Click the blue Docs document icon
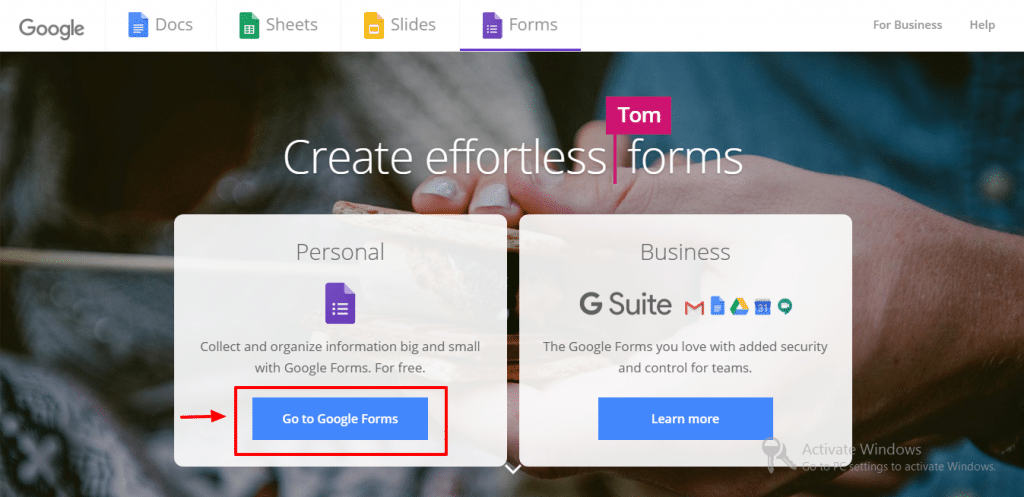 (x=138, y=25)
